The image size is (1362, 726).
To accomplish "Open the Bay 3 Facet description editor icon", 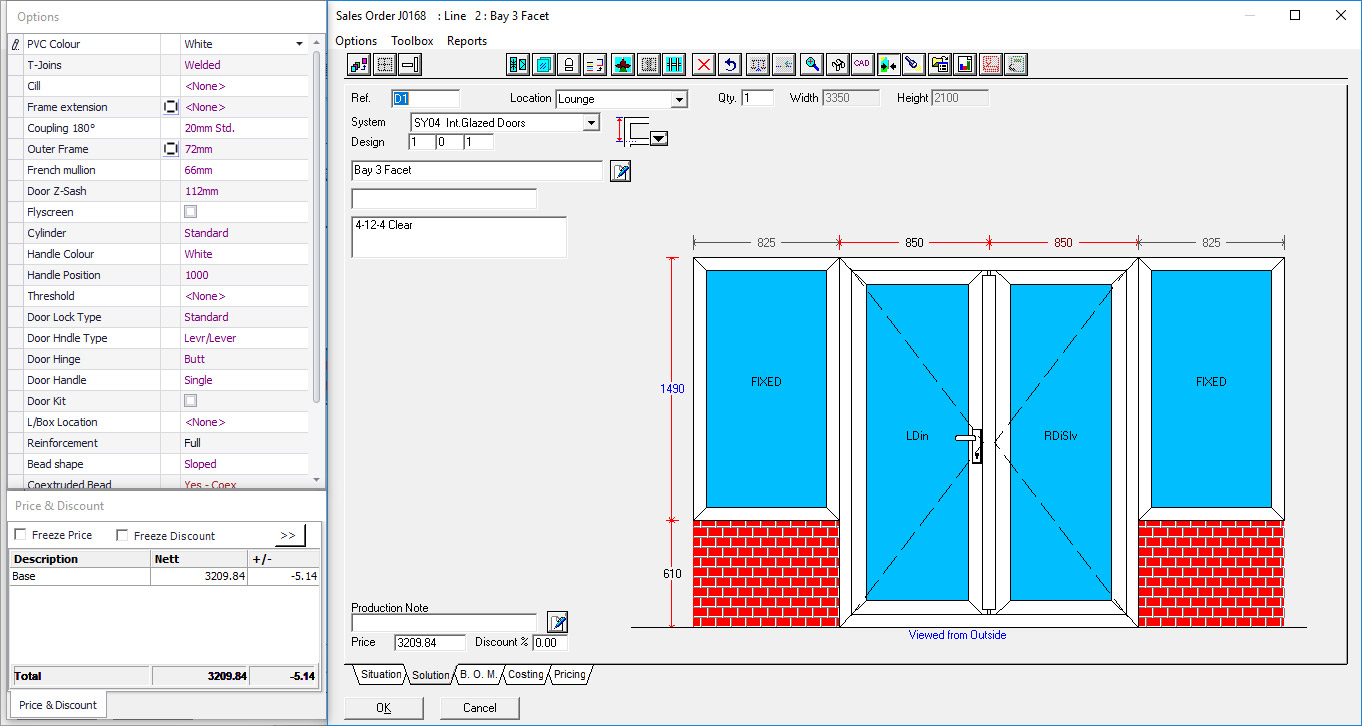I will point(620,171).
